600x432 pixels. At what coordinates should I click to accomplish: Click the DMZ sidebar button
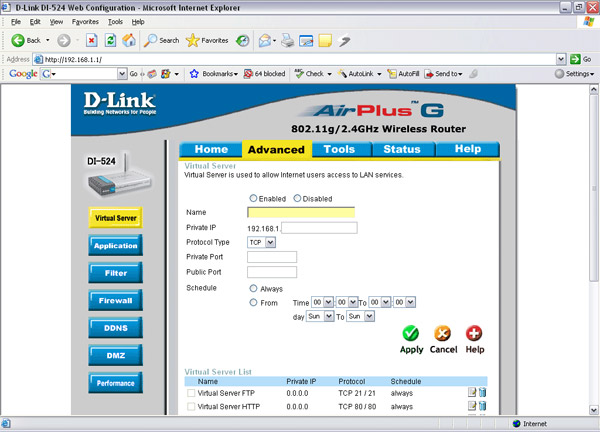pos(115,355)
